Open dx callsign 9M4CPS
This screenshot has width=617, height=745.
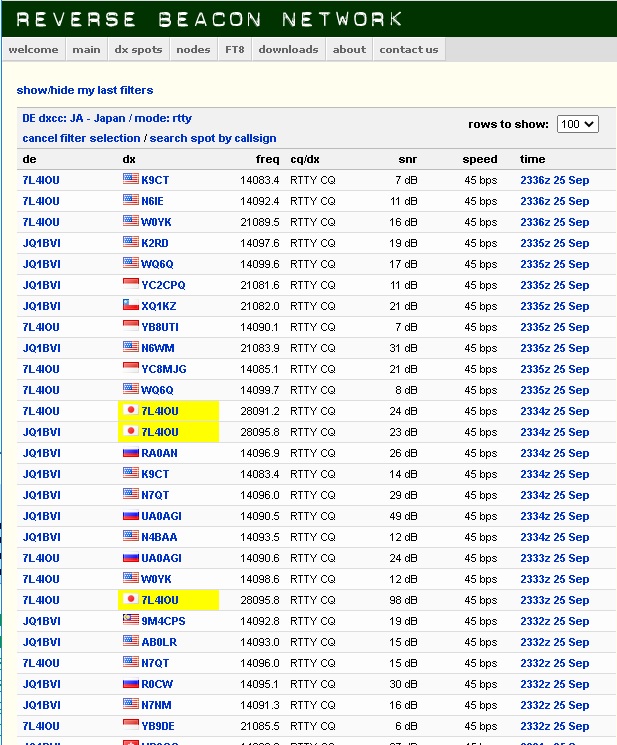tap(163, 621)
